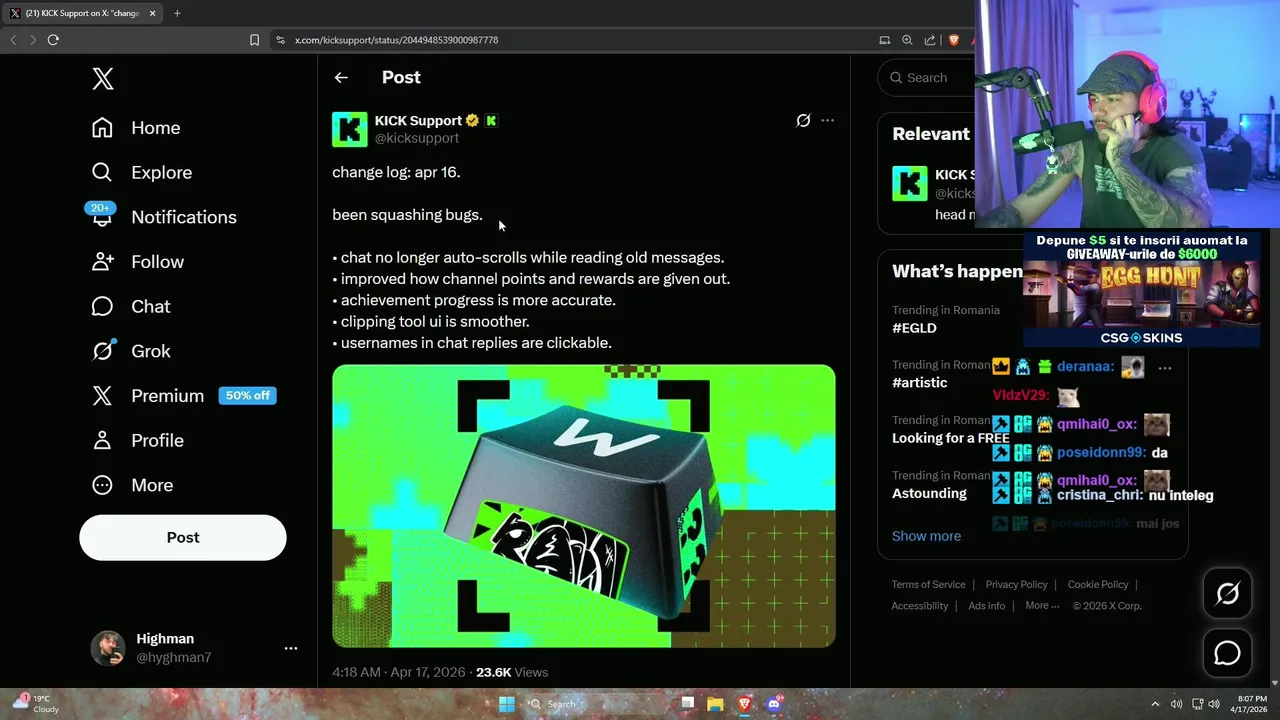This screenshot has width=1280, height=720.
Task: Click browser back arrow
Action: click(x=13, y=40)
